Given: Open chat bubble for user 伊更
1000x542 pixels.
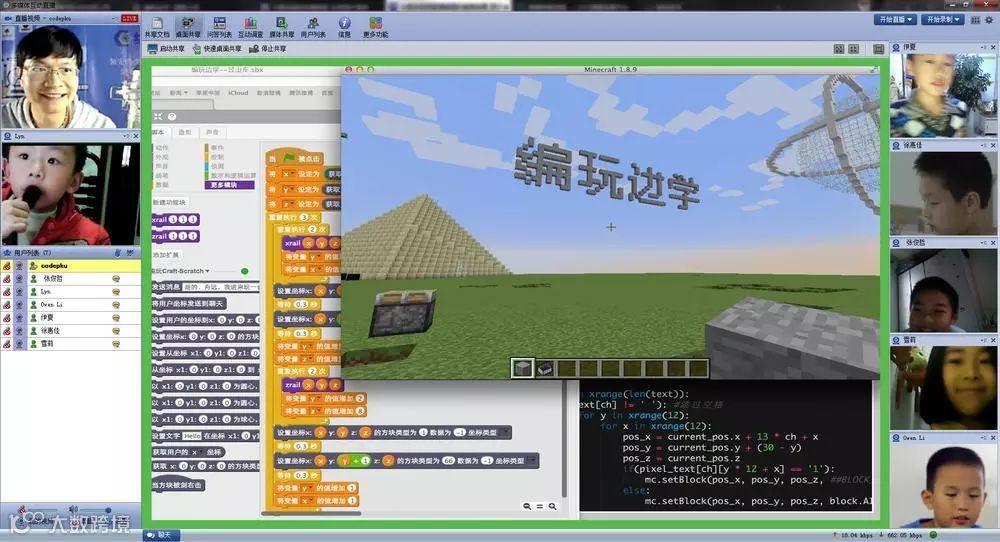Looking at the screenshot, I should click(116, 318).
